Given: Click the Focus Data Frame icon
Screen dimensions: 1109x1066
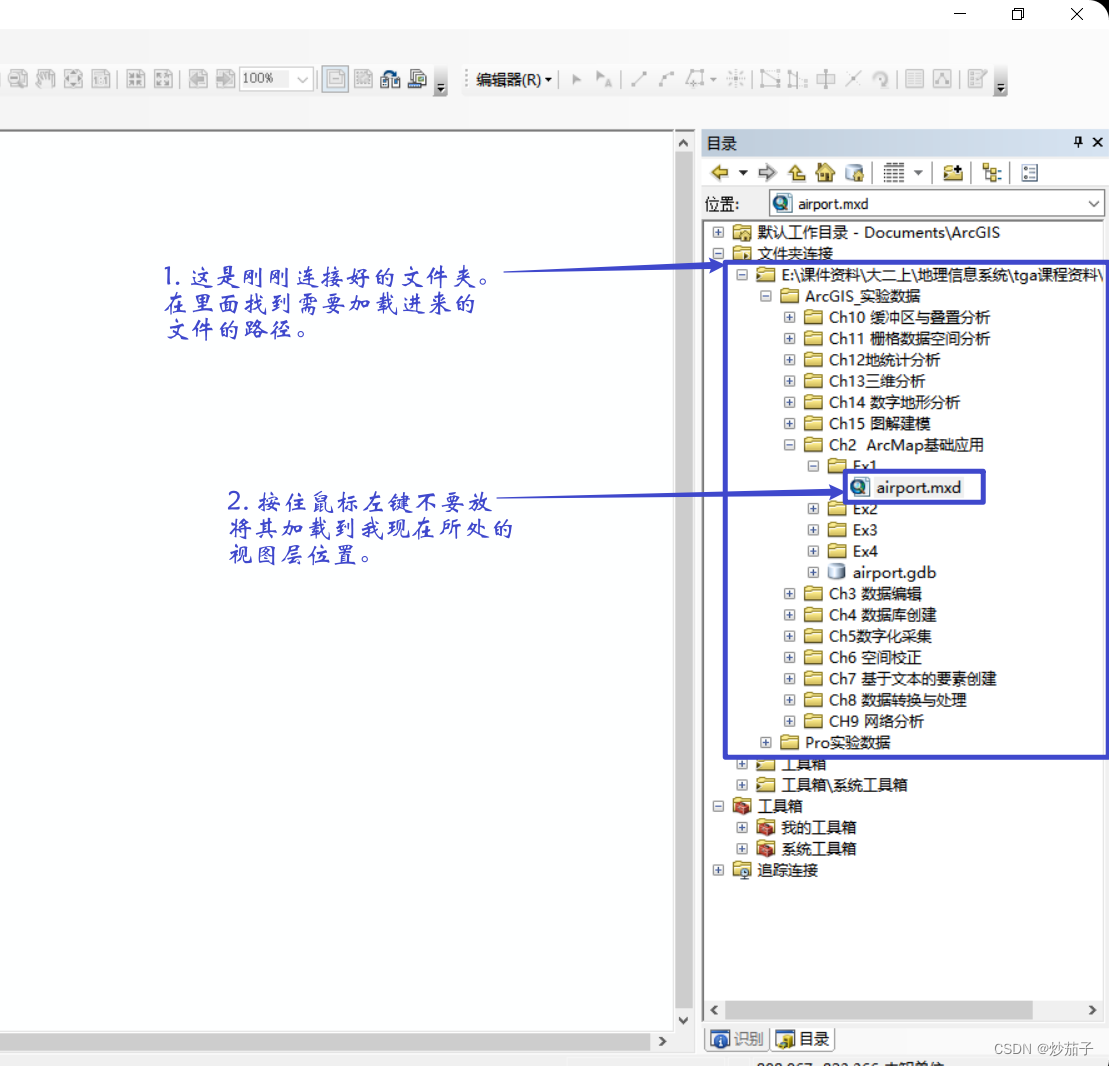Looking at the screenshot, I should point(364,79).
